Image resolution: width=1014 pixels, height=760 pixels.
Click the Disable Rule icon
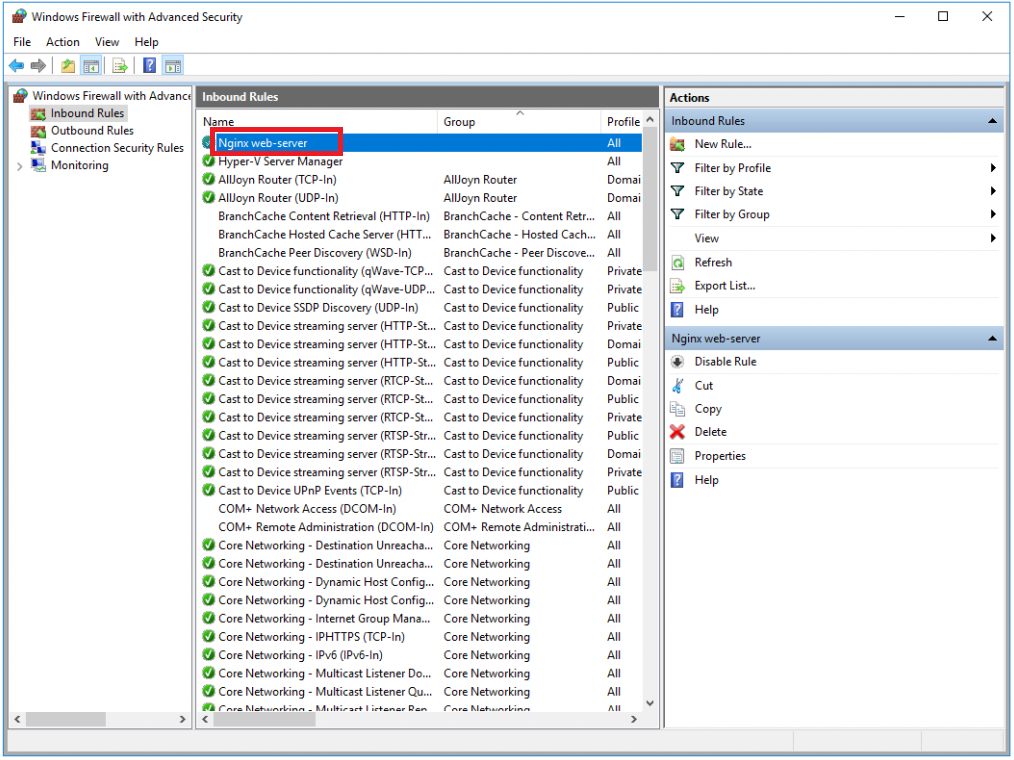point(677,362)
